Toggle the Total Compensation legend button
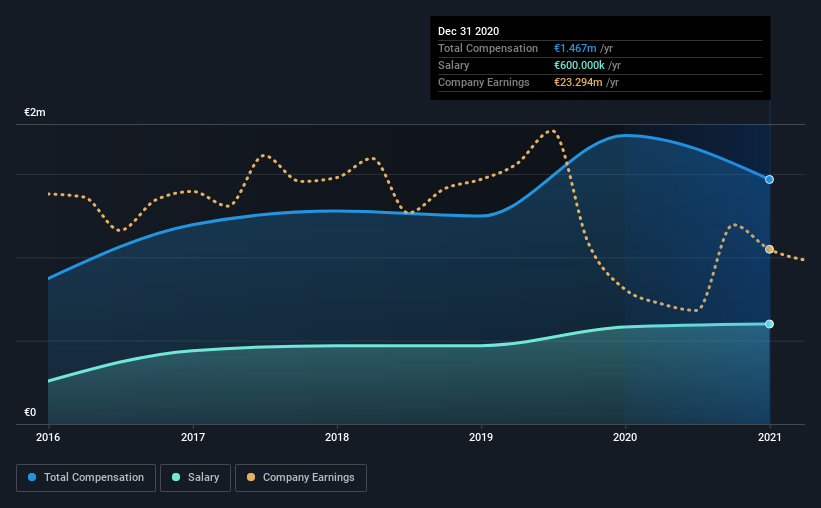This screenshot has height=508, width=821. (86, 478)
